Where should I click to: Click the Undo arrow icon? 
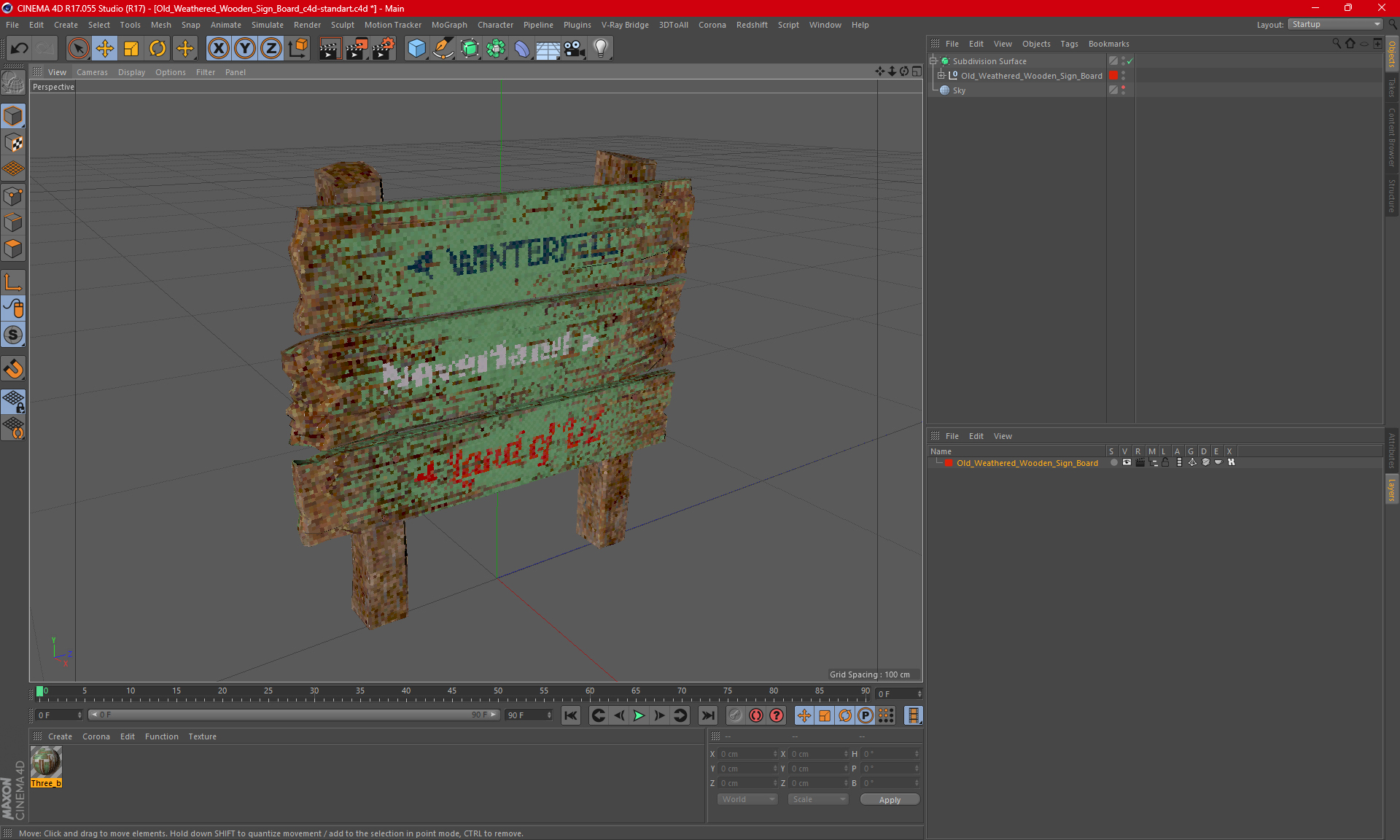click(20, 49)
